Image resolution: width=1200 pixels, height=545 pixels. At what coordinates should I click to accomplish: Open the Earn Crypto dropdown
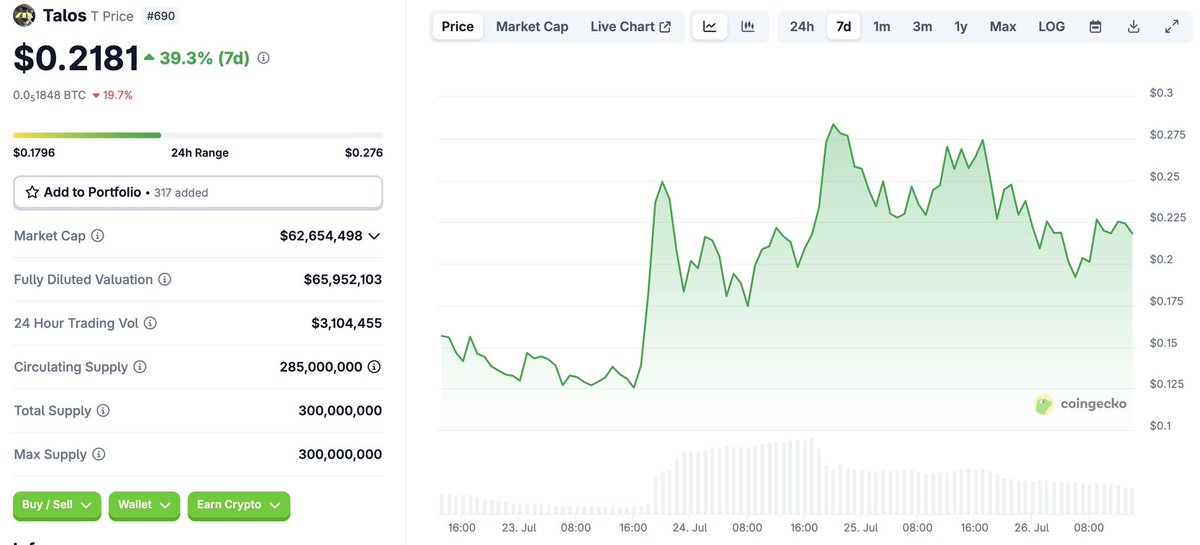pos(239,505)
